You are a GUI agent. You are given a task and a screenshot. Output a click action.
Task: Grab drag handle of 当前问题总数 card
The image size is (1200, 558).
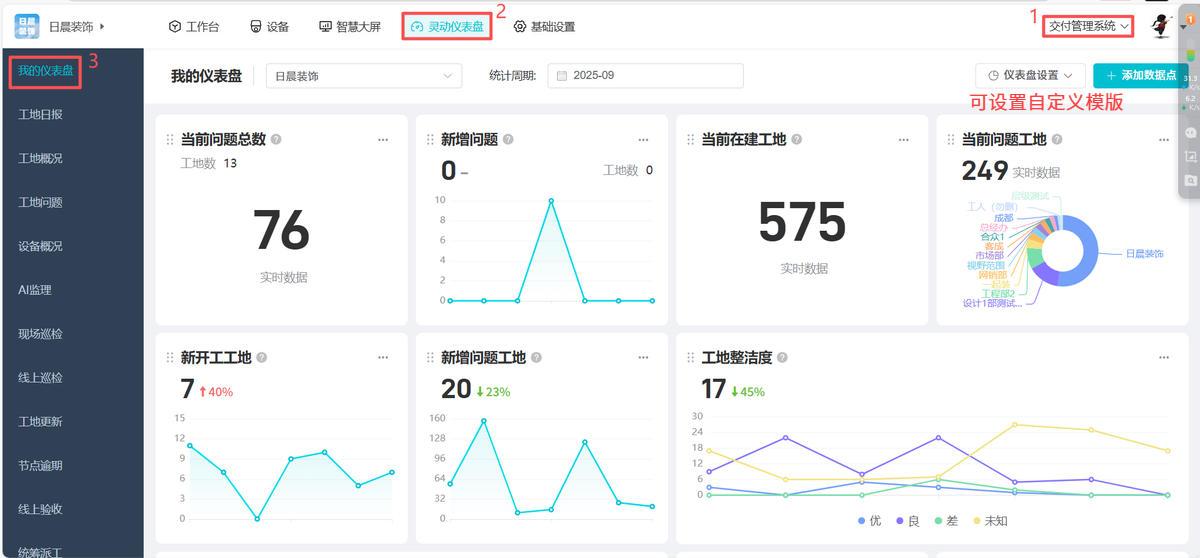pyautogui.click(x=170, y=140)
